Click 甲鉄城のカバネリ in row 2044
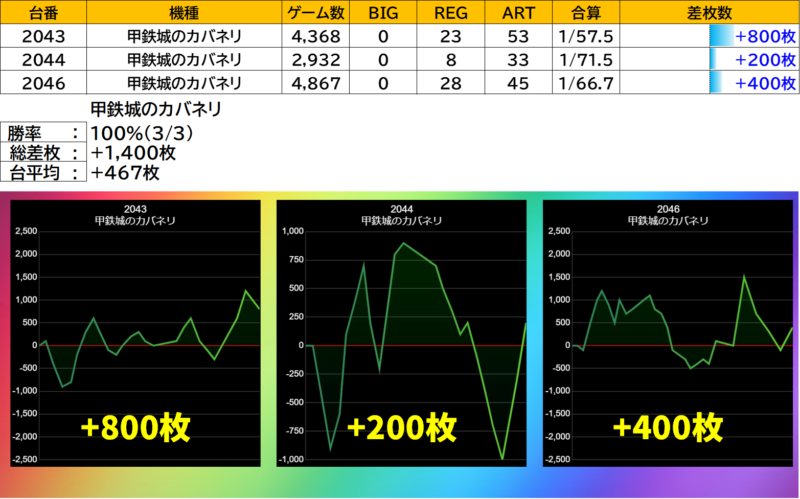The image size is (800, 499). click(x=184, y=60)
